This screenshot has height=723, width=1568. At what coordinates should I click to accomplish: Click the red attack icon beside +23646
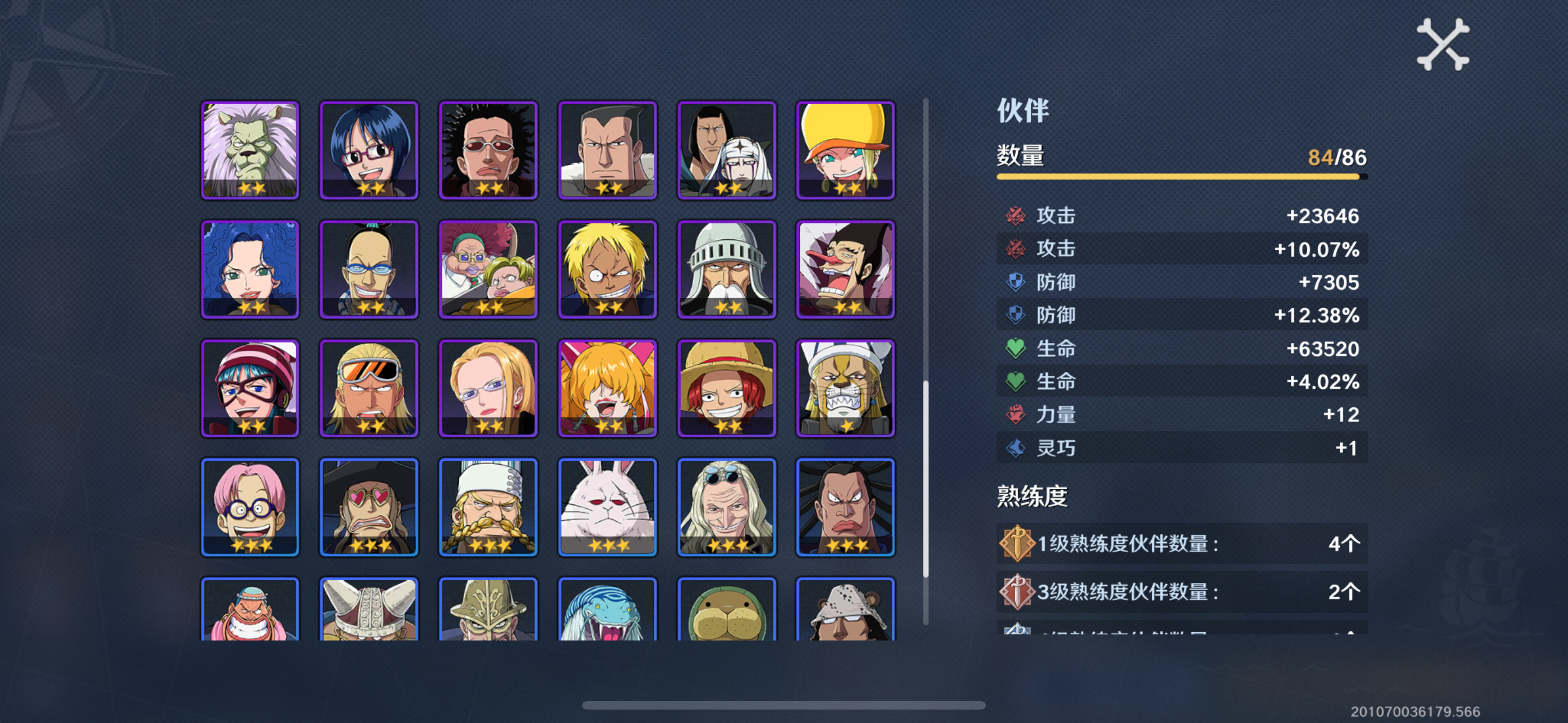coord(1014,215)
